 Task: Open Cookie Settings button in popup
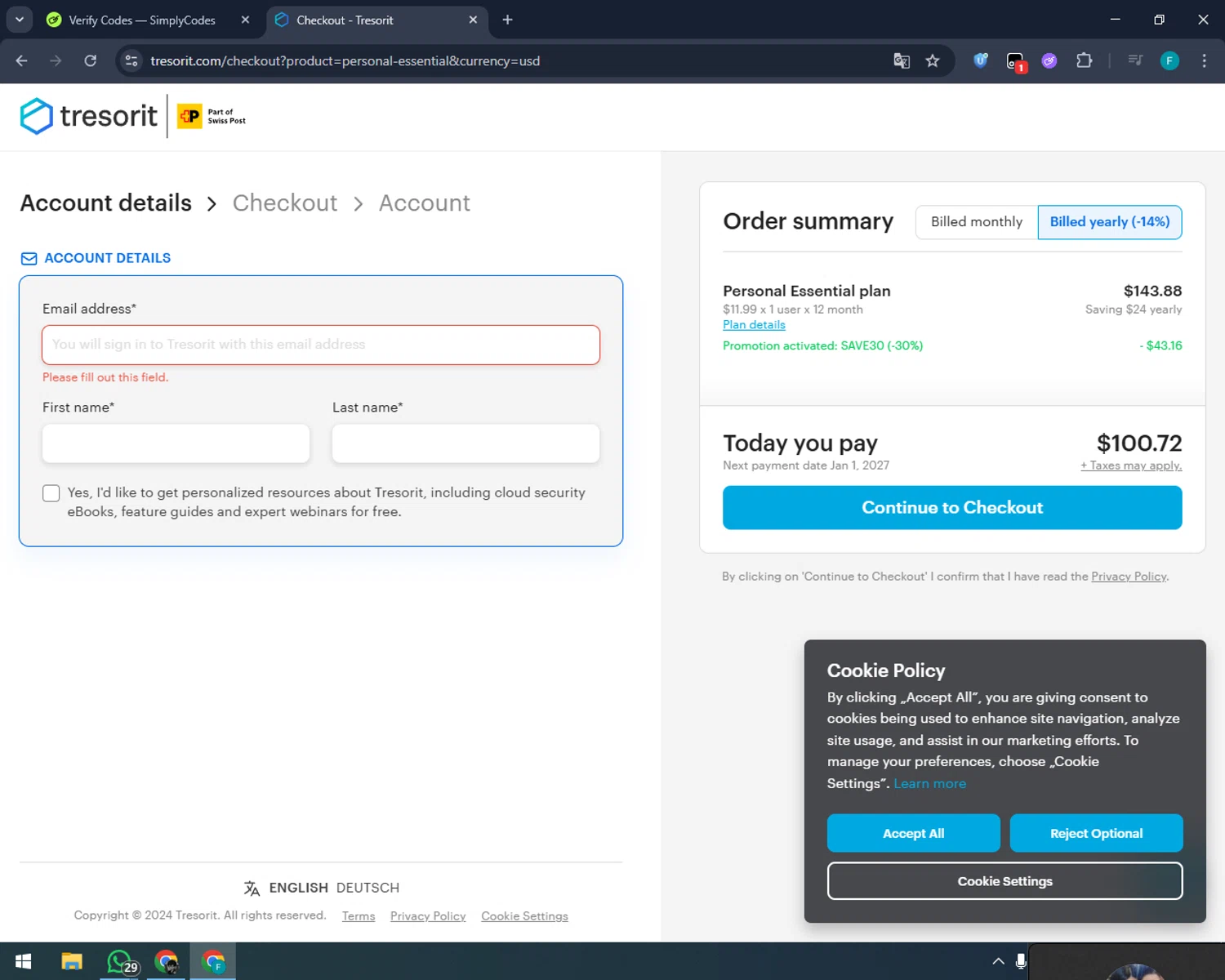click(x=1004, y=881)
